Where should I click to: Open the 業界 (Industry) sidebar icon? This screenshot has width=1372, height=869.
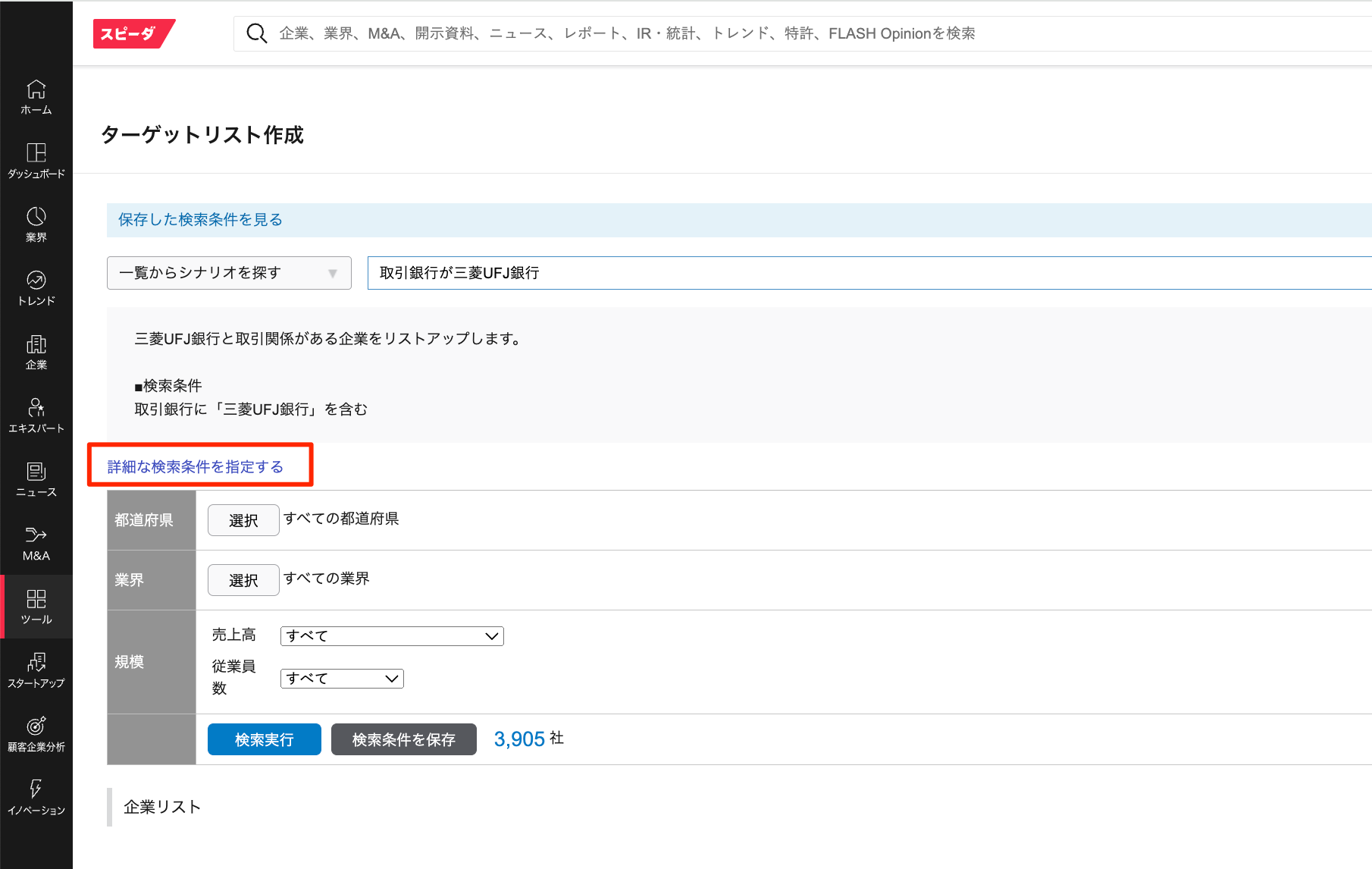point(36,224)
